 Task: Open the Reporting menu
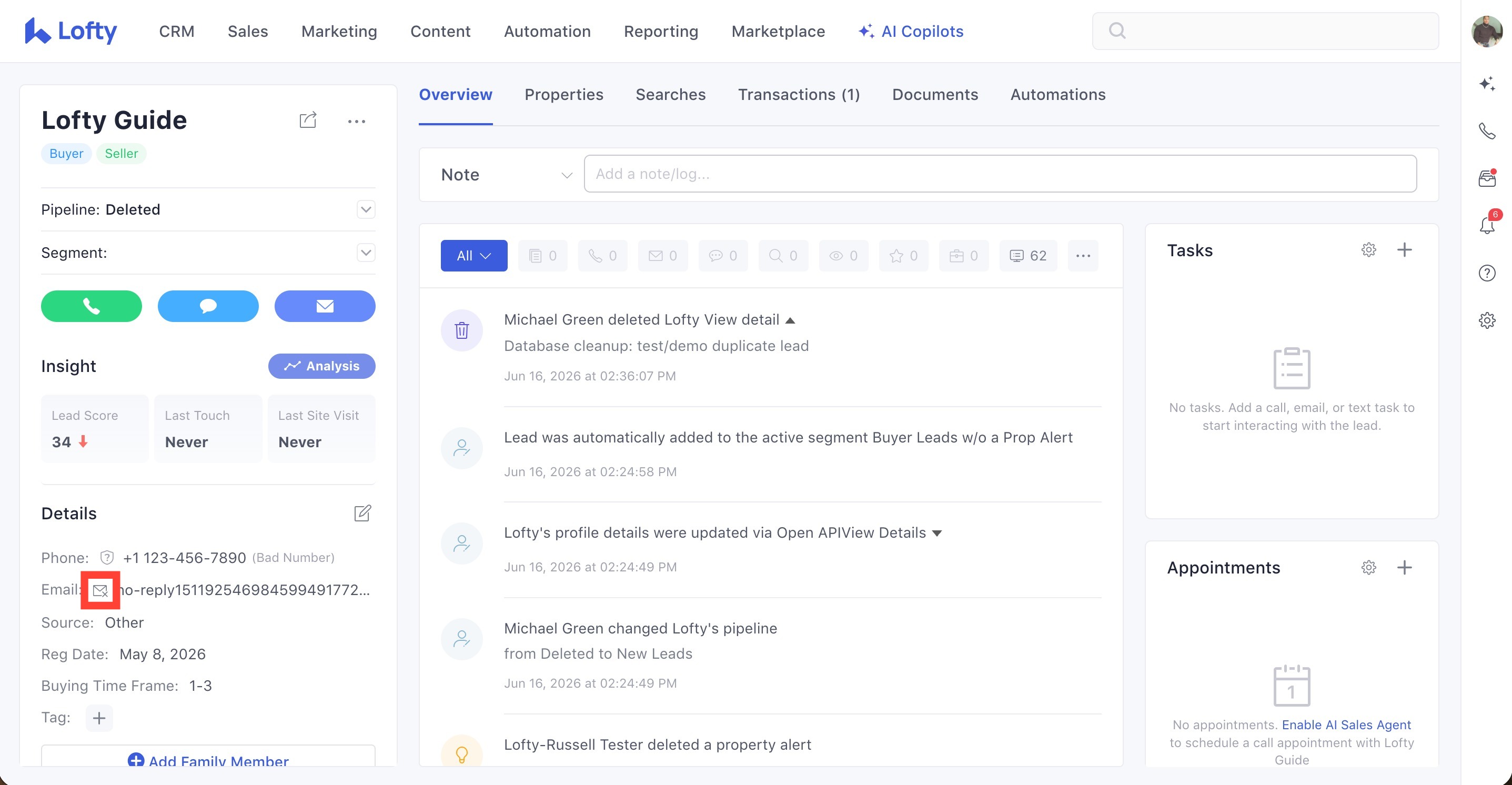pyautogui.click(x=661, y=31)
